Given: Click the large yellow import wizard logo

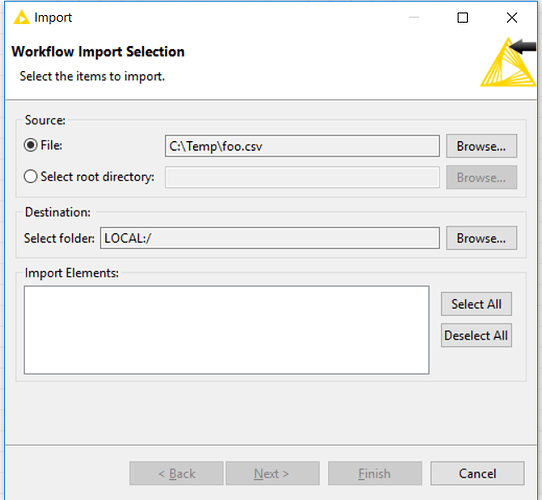Looking at the screenshot, I should (x=508, y=62).
